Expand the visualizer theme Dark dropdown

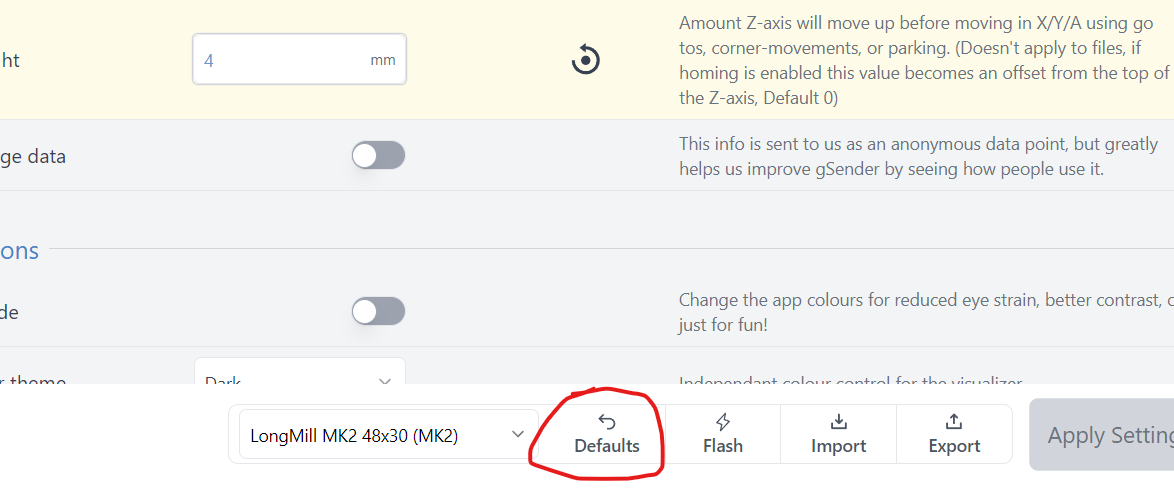coord(299,372)
